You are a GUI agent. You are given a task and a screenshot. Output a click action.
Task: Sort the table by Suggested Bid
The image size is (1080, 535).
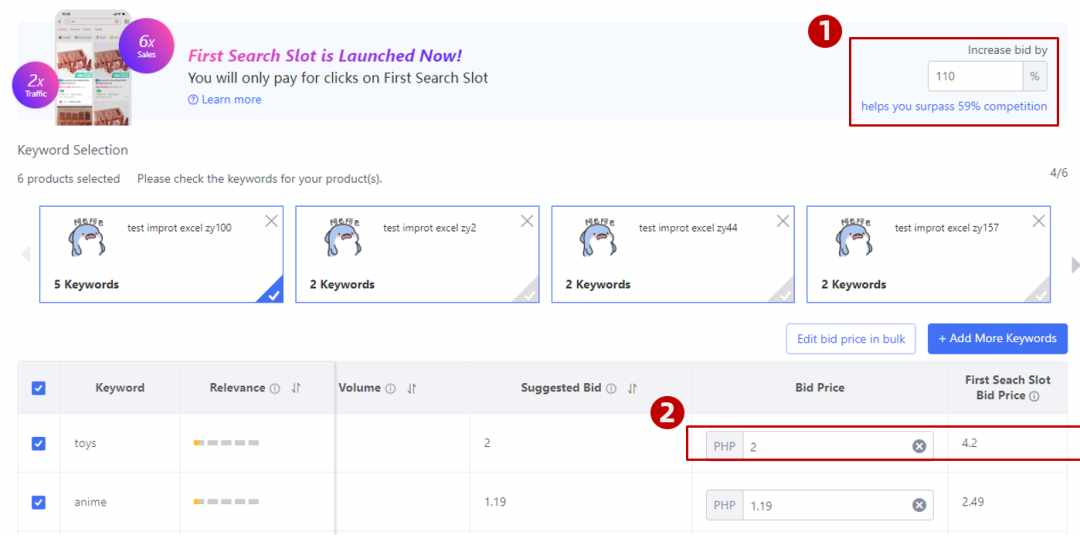(x=632, y=388)
